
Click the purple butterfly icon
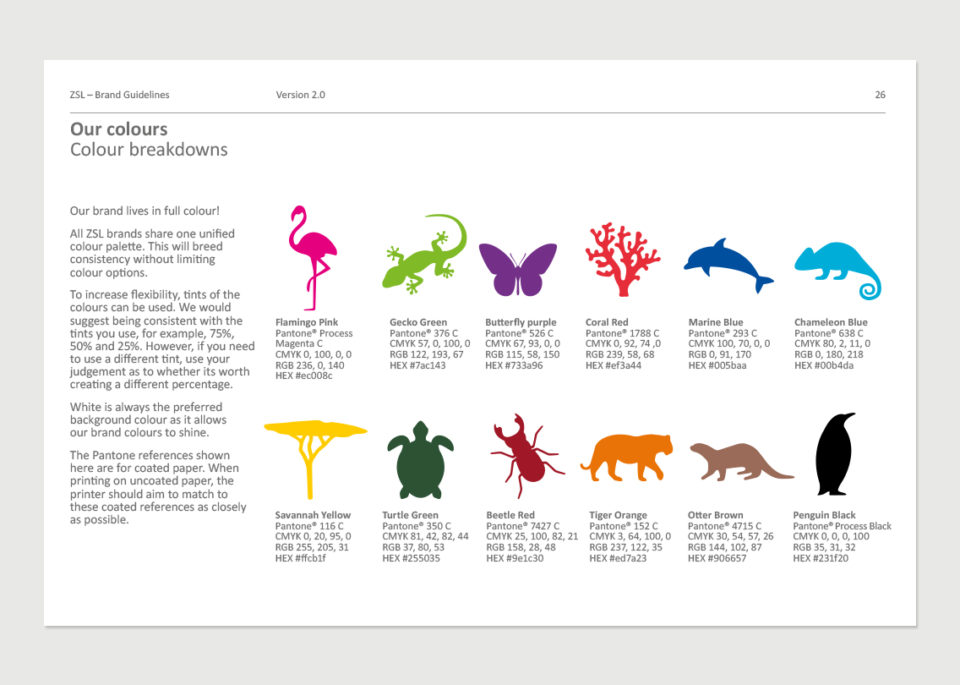pos(517,270)
